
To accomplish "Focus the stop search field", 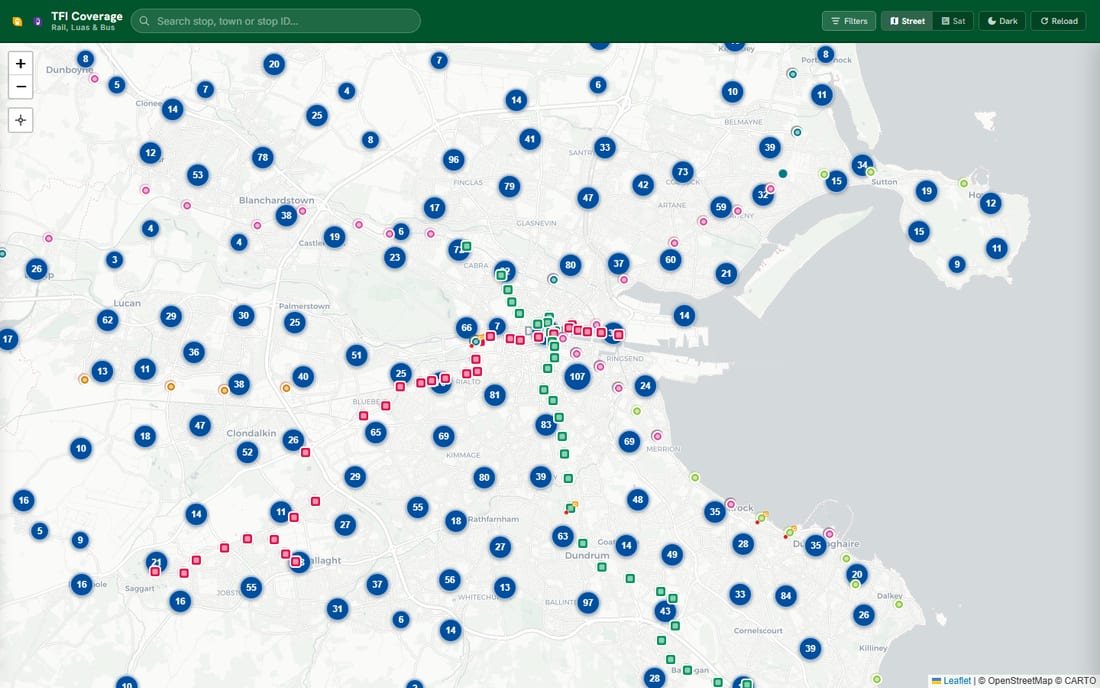I will pos(276,21).
